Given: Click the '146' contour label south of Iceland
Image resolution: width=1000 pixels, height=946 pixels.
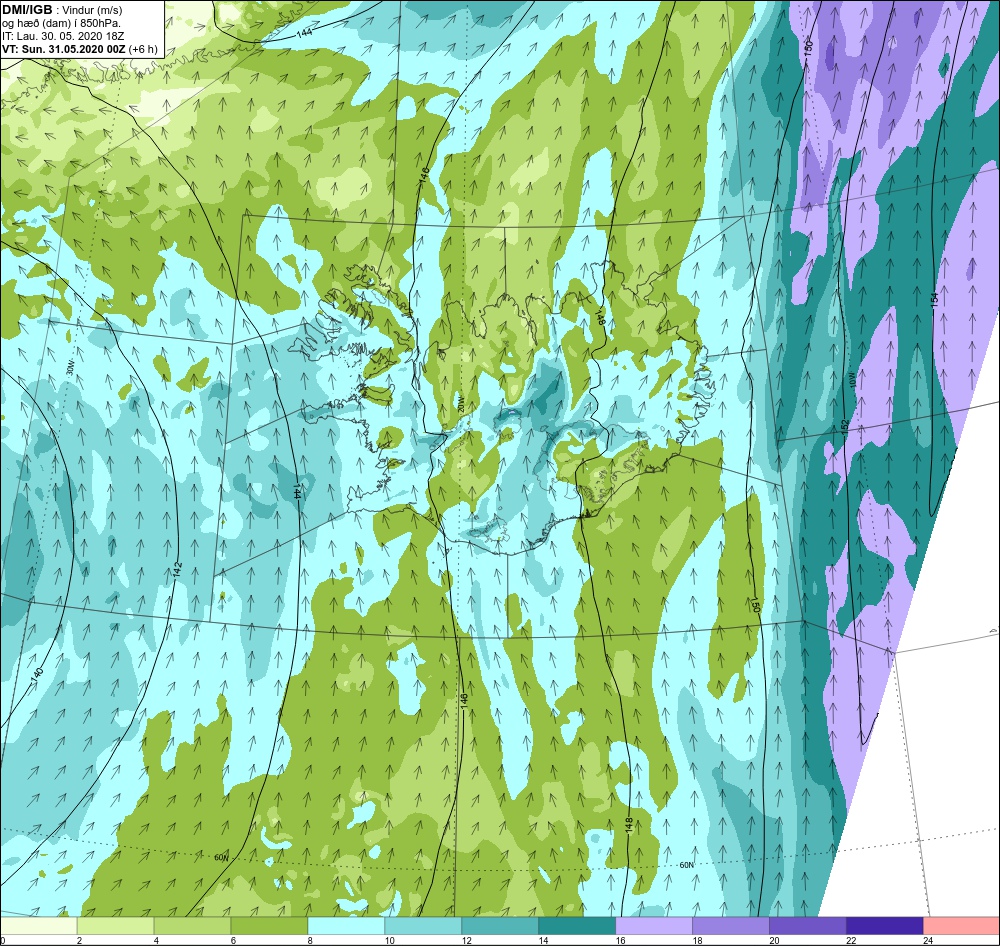Looking at the screenshot, I should point(465,700).
